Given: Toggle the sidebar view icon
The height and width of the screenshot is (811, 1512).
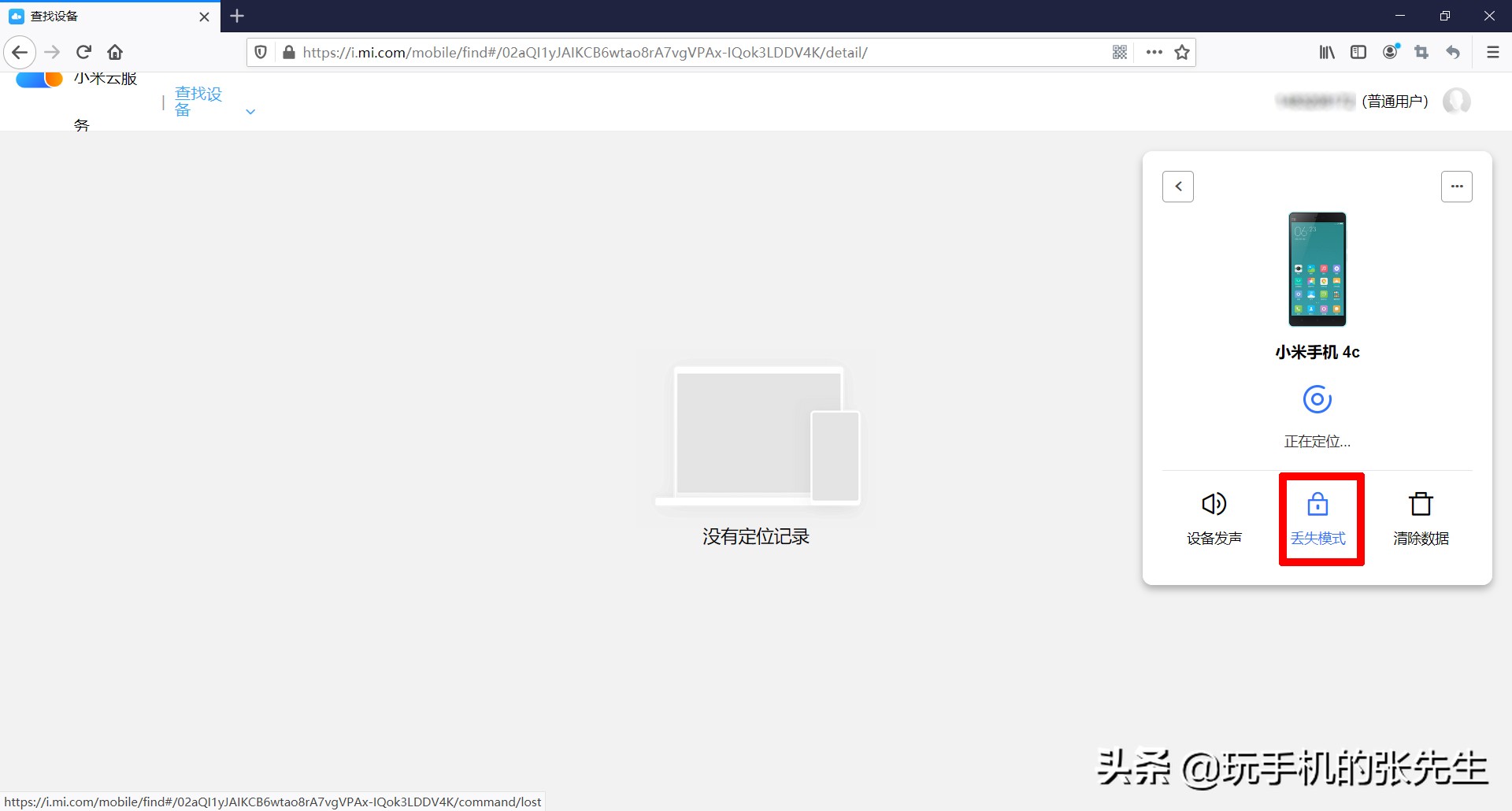Looking at the screenshot, I should coord(1358,53).
